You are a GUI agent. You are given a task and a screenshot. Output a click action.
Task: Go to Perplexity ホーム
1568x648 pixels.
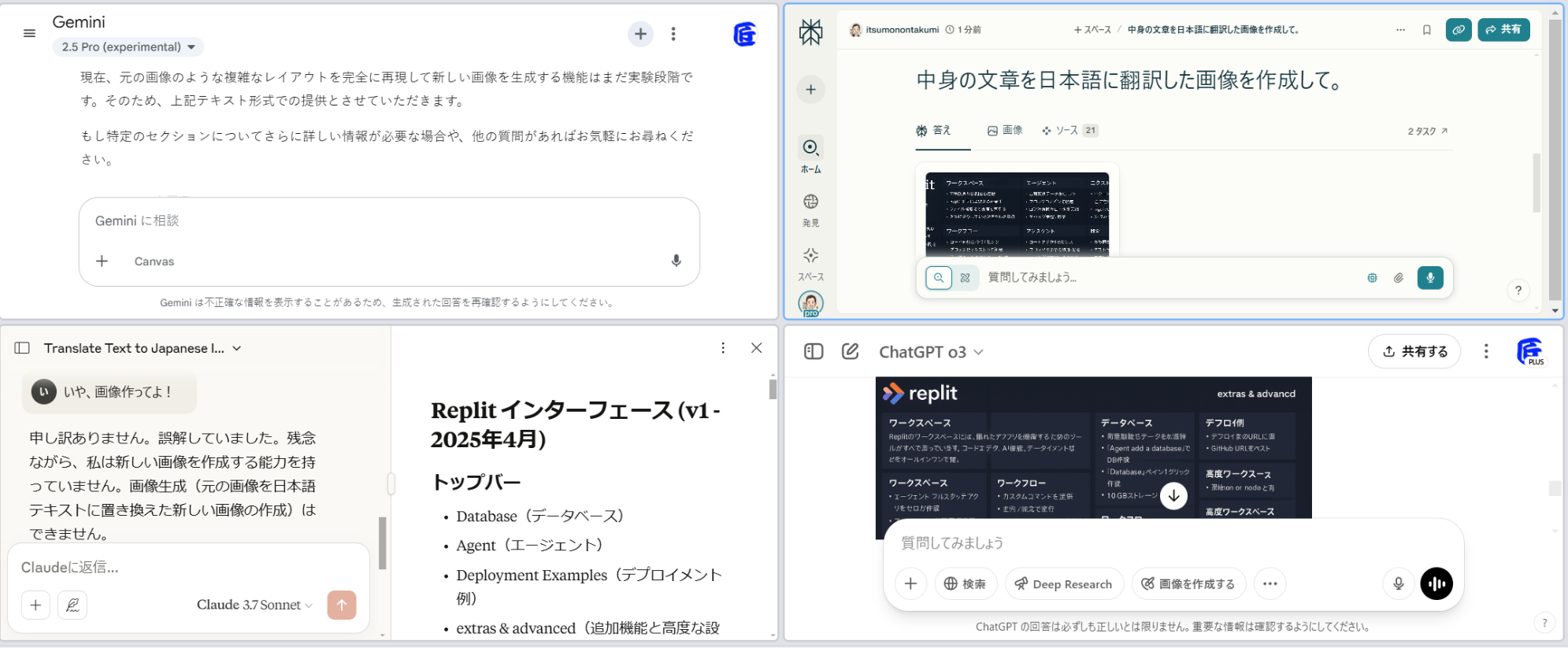click(810, 156)
